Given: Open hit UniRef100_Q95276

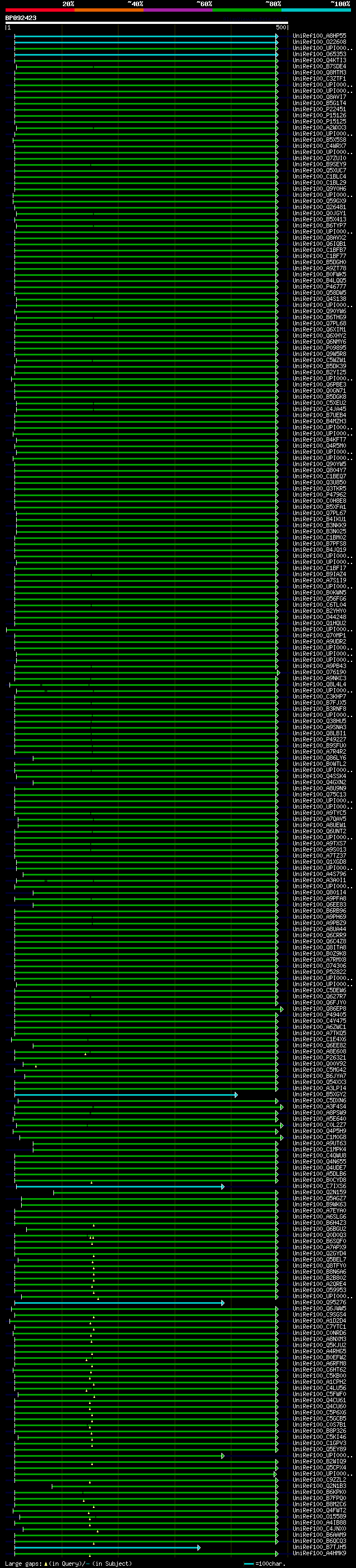Looking at the screenshot, I should coord(319,1303).
